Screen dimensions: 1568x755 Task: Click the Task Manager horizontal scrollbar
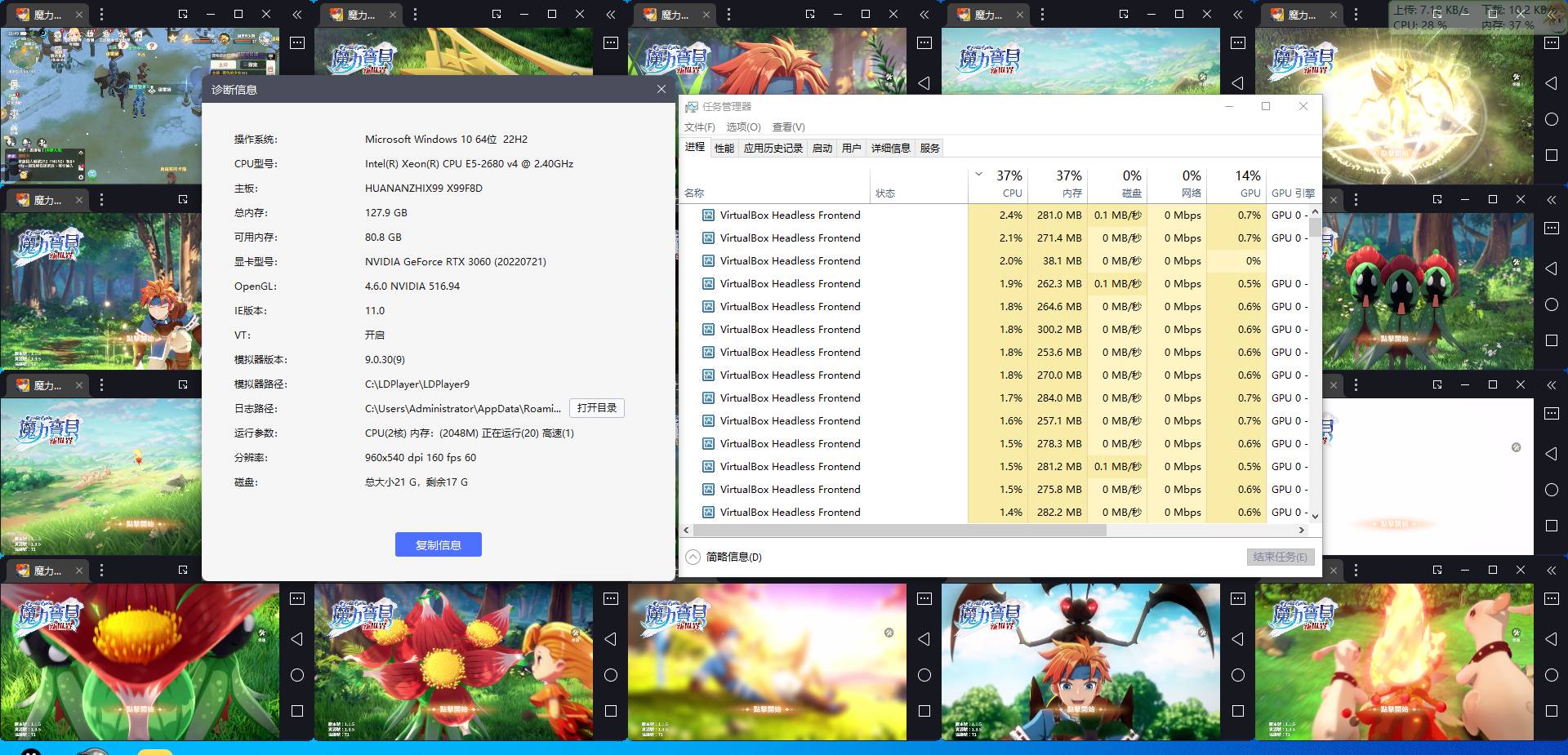[898, 530]
